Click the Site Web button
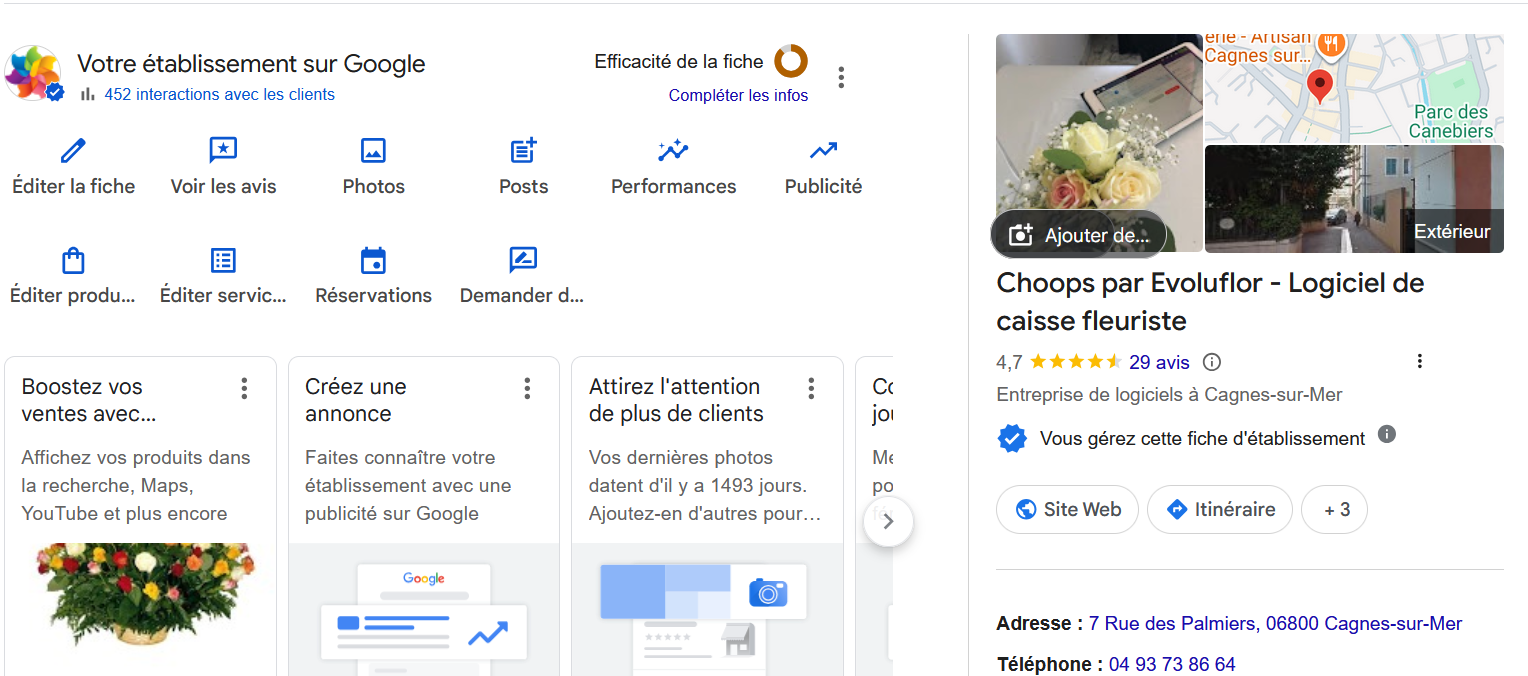Screen dimensions: 1528x676 pos(1067,509)
